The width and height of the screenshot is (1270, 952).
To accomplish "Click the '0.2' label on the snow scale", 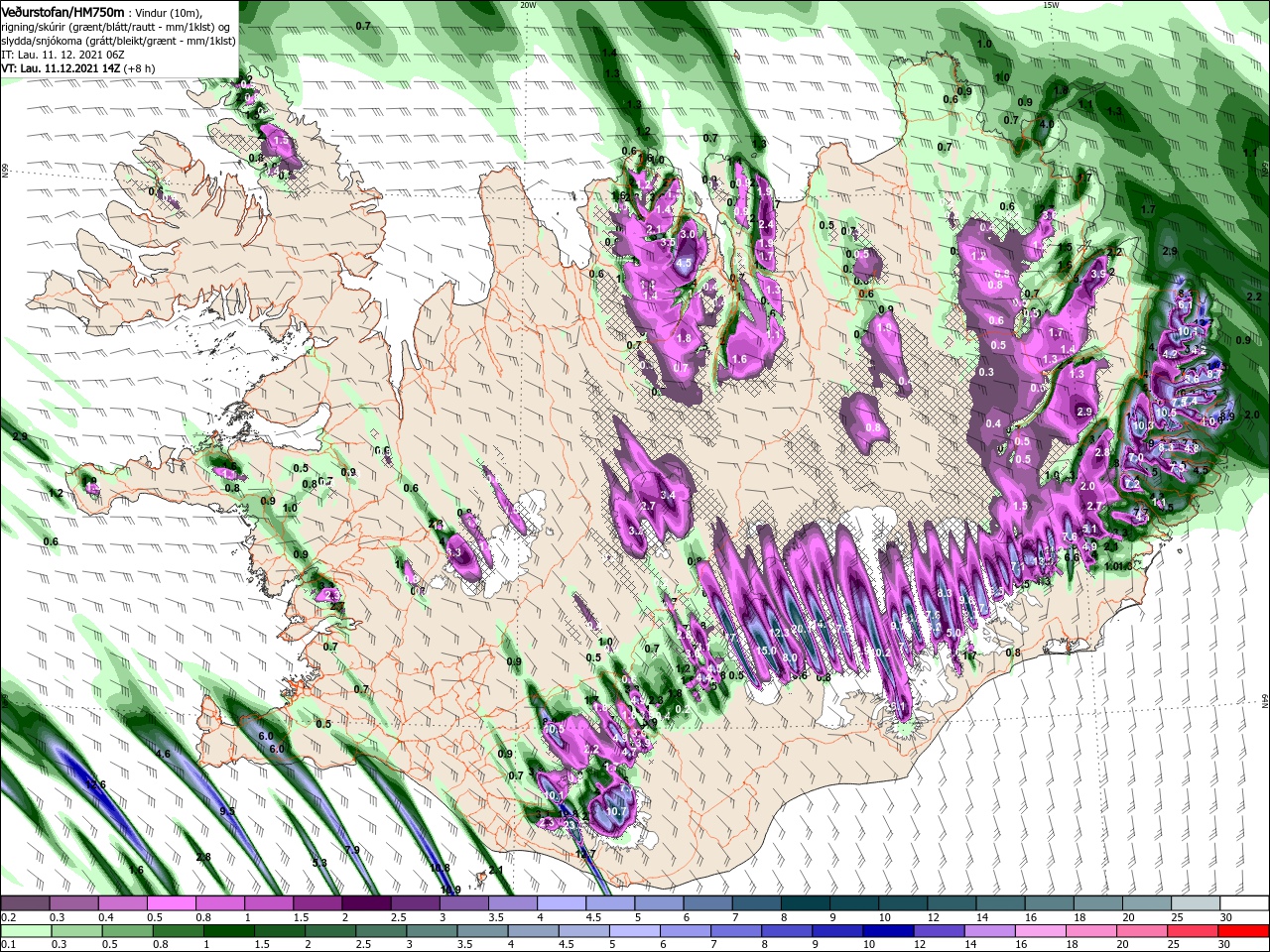I will [x=9, y=917].
